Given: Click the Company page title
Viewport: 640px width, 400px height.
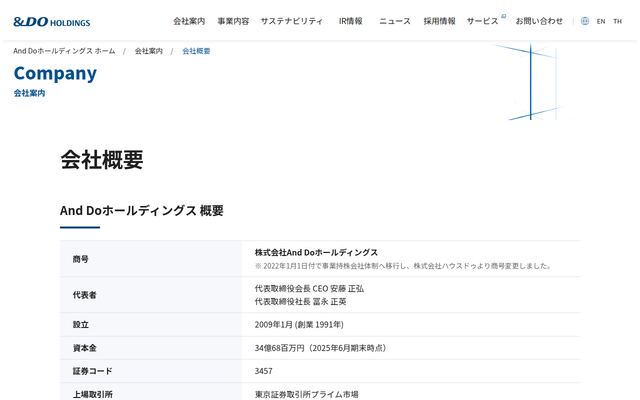Looking at the screenshot, I should (x=55, y=74).
